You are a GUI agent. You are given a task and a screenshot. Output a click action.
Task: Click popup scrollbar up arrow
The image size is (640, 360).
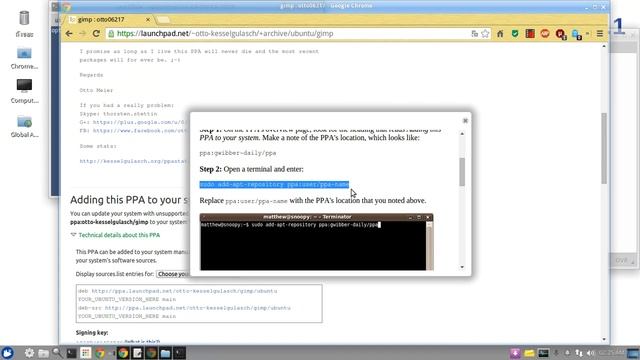point(462,134)
